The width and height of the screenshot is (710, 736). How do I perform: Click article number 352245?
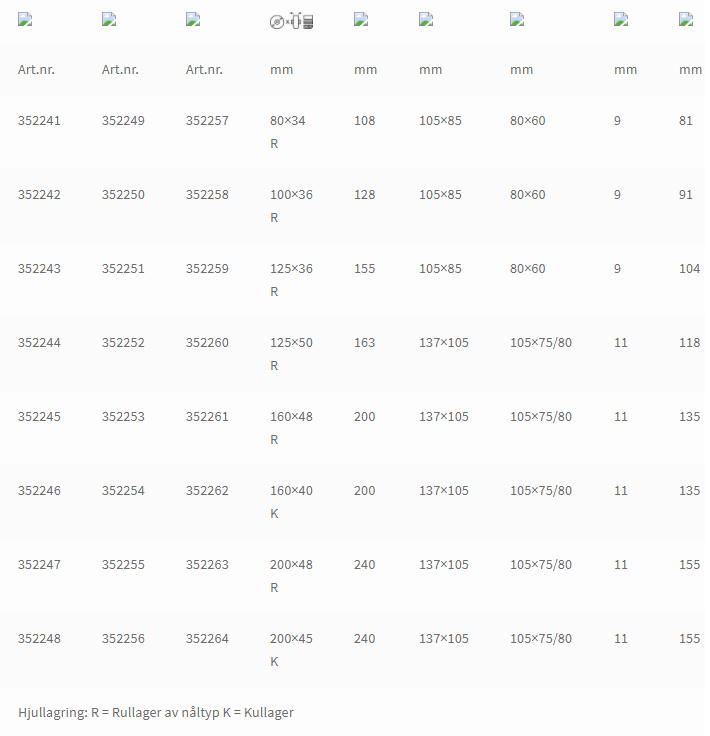click(39, 417)
